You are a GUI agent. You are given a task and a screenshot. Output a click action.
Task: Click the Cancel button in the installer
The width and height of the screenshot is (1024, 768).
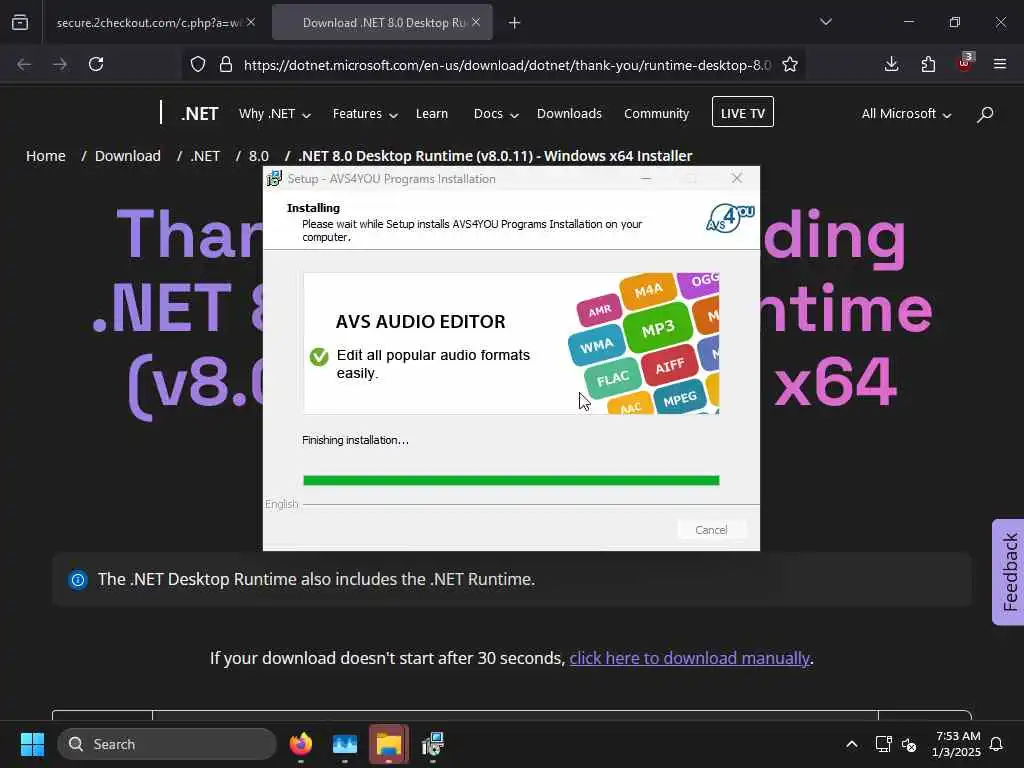click(x=711, y=530)
